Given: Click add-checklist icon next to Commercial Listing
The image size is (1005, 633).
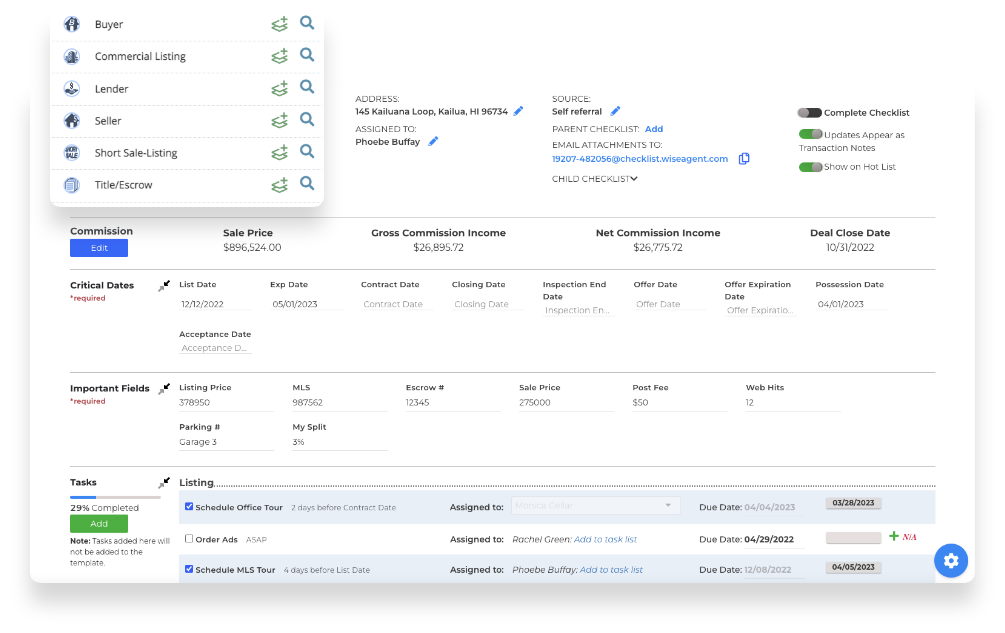Looking at the screenshot, I should pyautogui.click(x=280, y=56).
